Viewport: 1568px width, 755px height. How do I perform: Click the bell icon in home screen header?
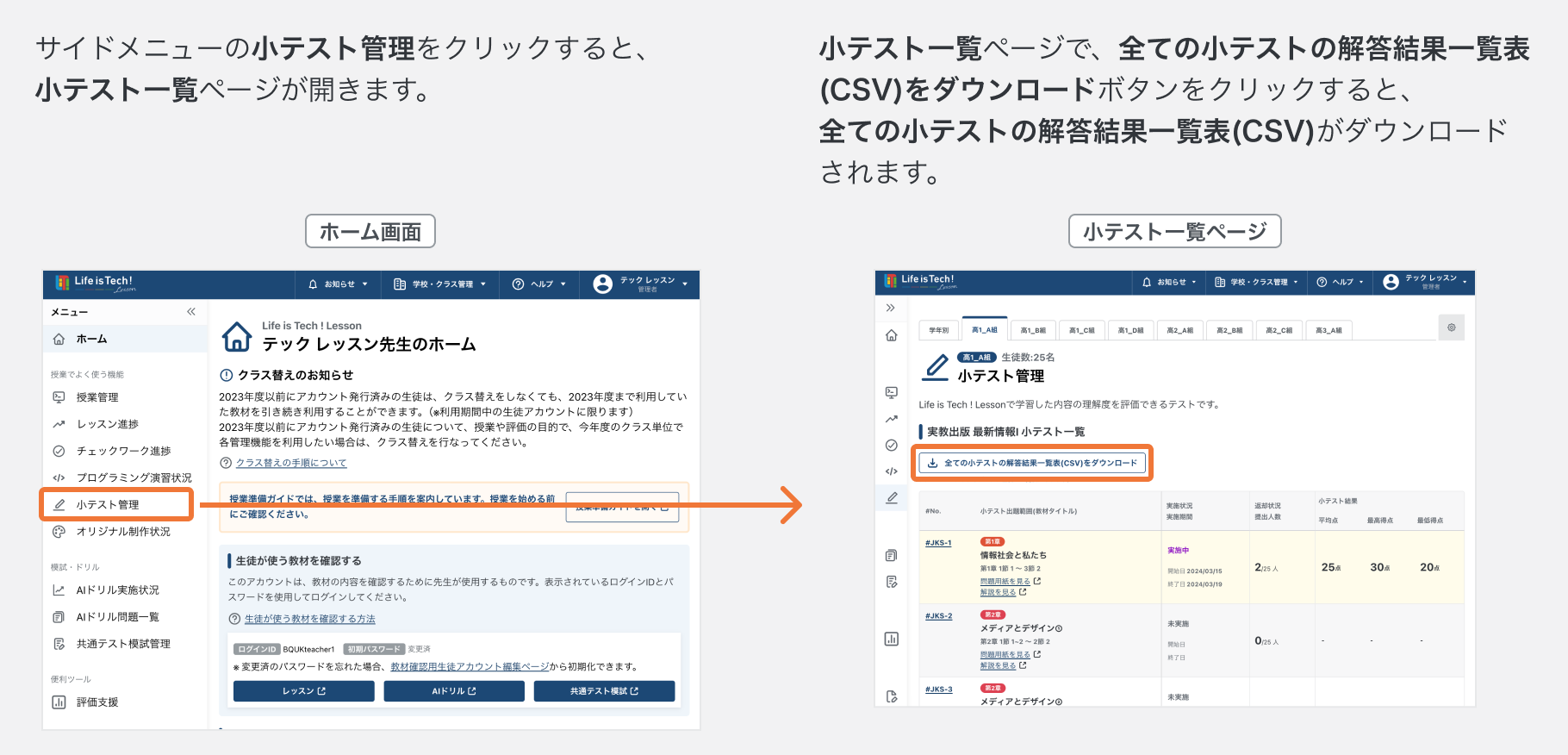[313, 284]
